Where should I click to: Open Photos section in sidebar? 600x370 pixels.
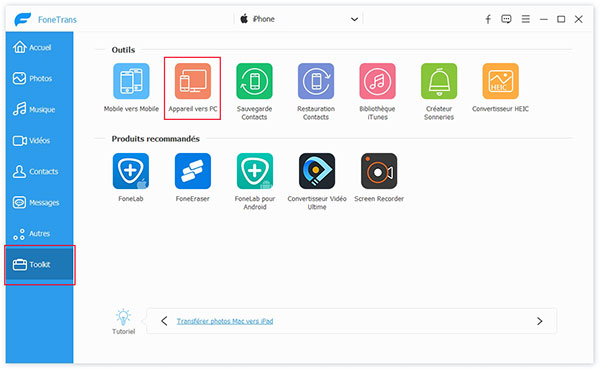coord(39,78)
